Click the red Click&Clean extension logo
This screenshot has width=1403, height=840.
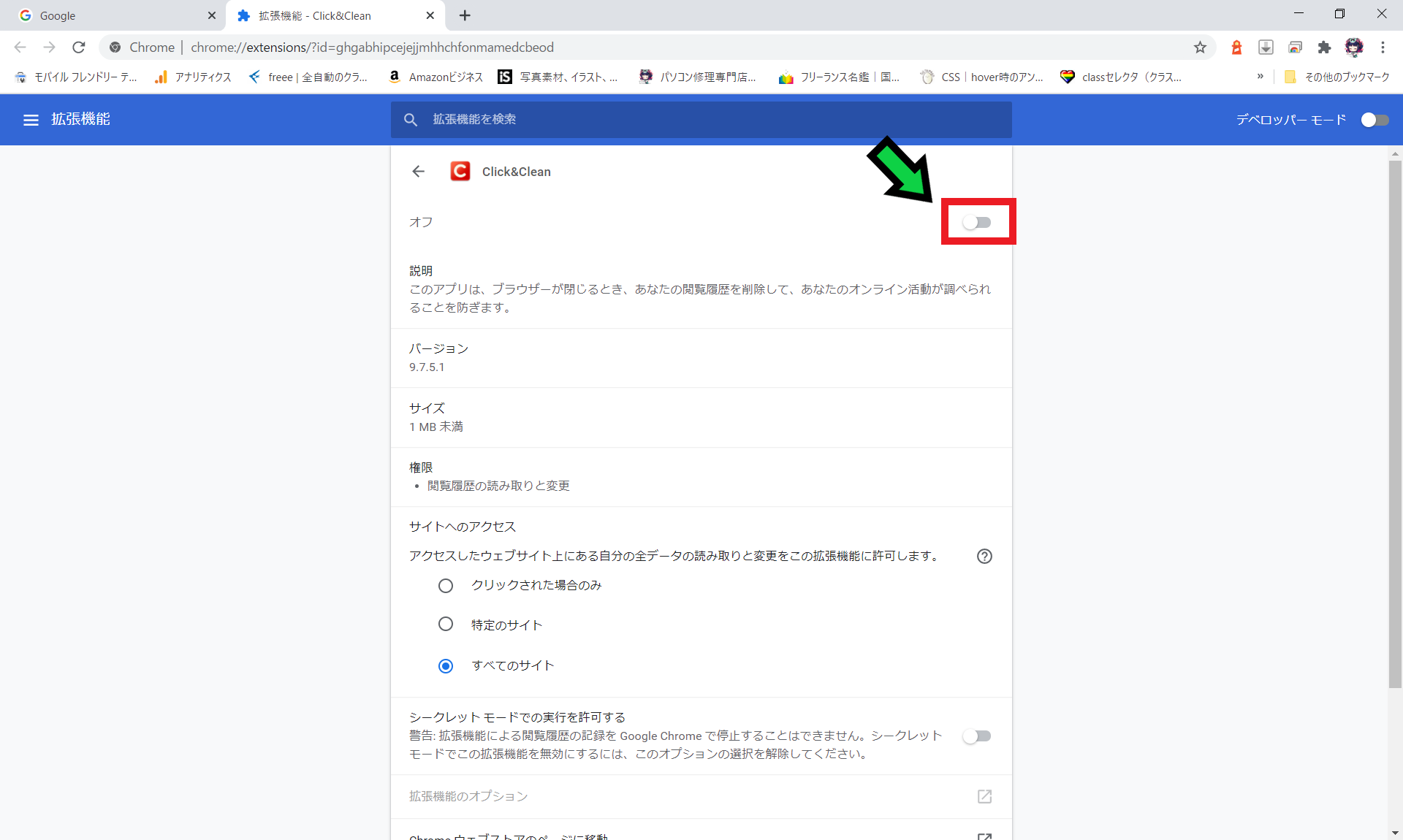tap(460, 172)
